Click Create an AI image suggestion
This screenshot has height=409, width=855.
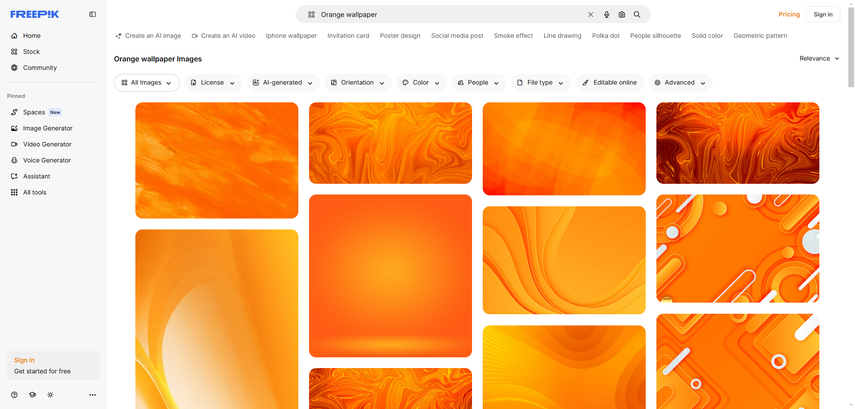[148, 35]
